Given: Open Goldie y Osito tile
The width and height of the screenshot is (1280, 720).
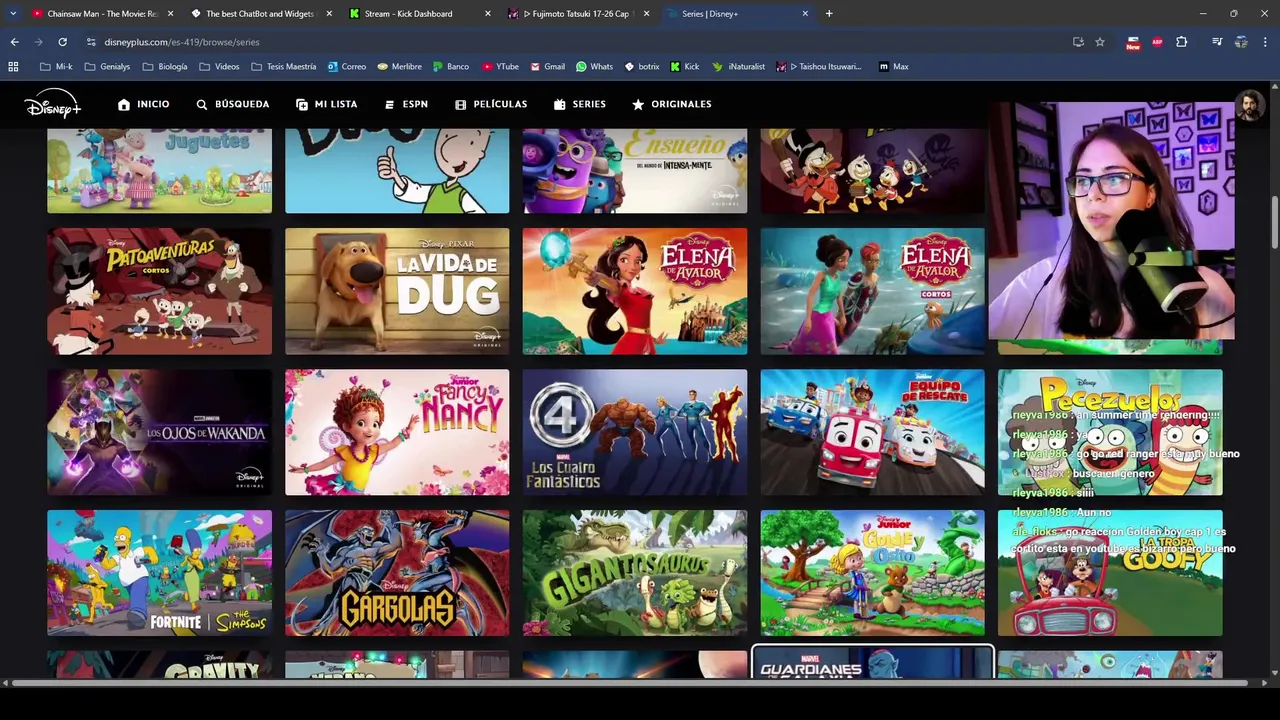Looking at the screenshot, I should coord(873,573).
